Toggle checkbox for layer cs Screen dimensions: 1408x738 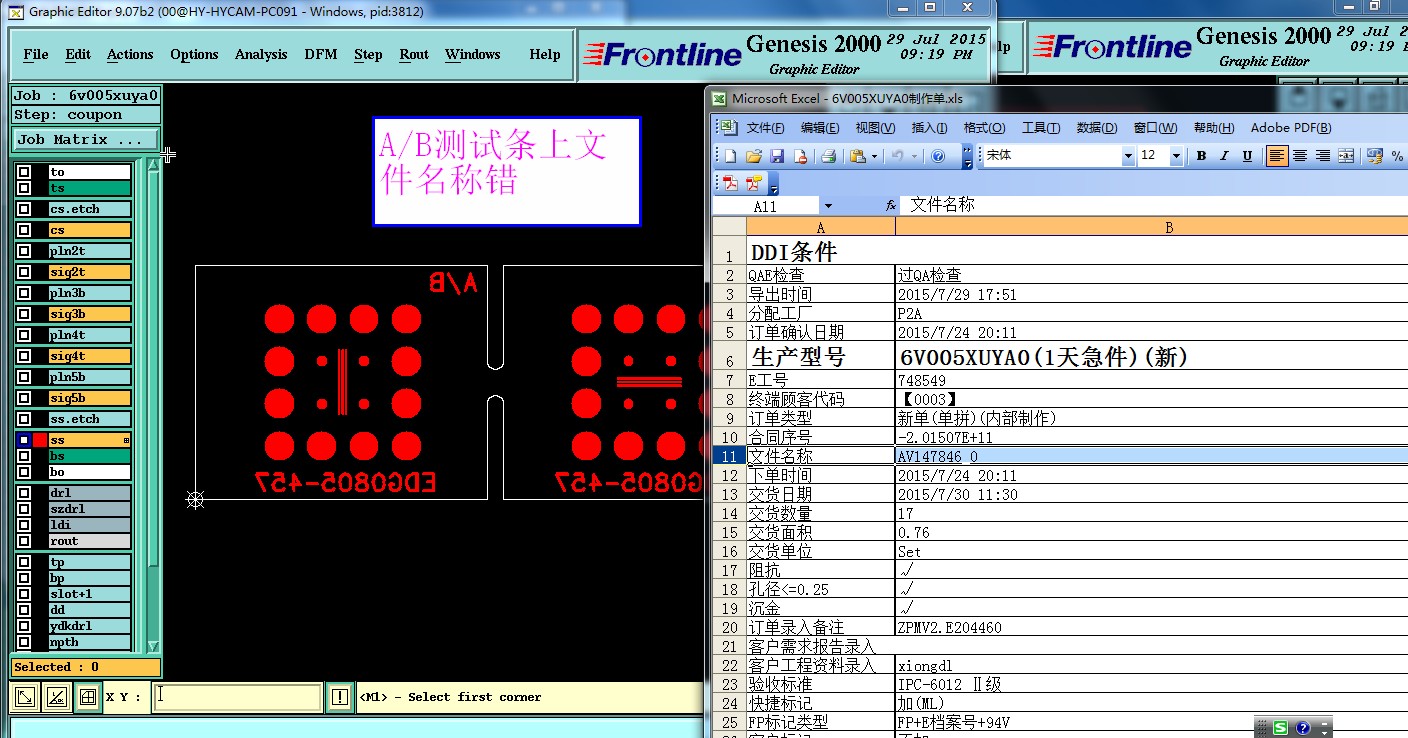(x=24, y=230)
